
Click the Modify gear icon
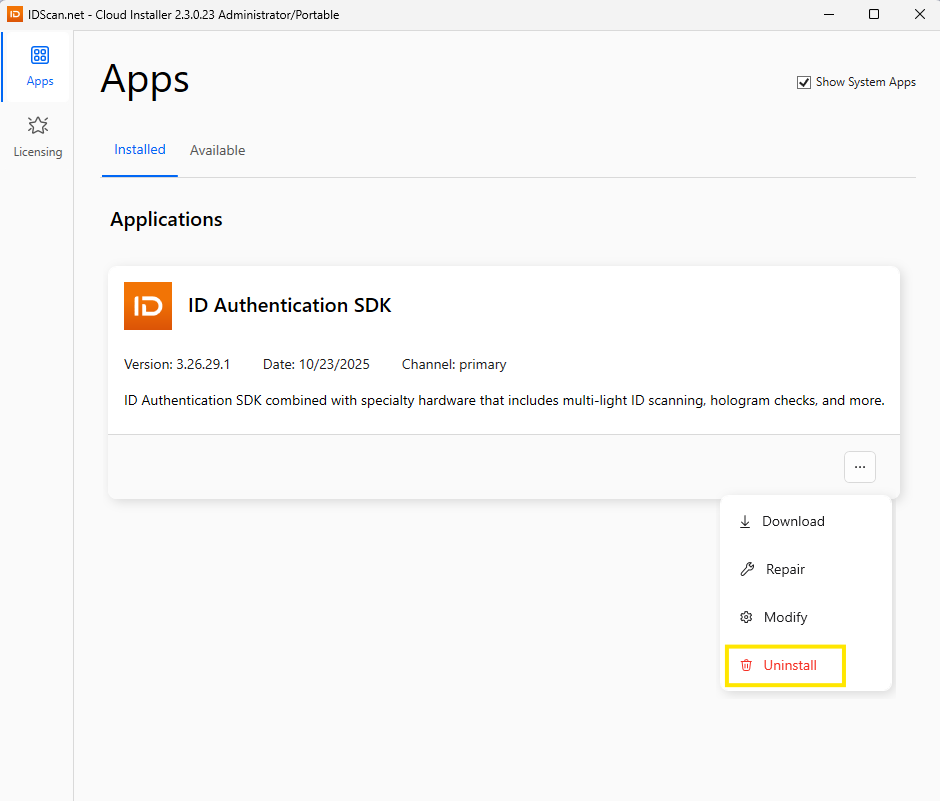pos(745,618)
